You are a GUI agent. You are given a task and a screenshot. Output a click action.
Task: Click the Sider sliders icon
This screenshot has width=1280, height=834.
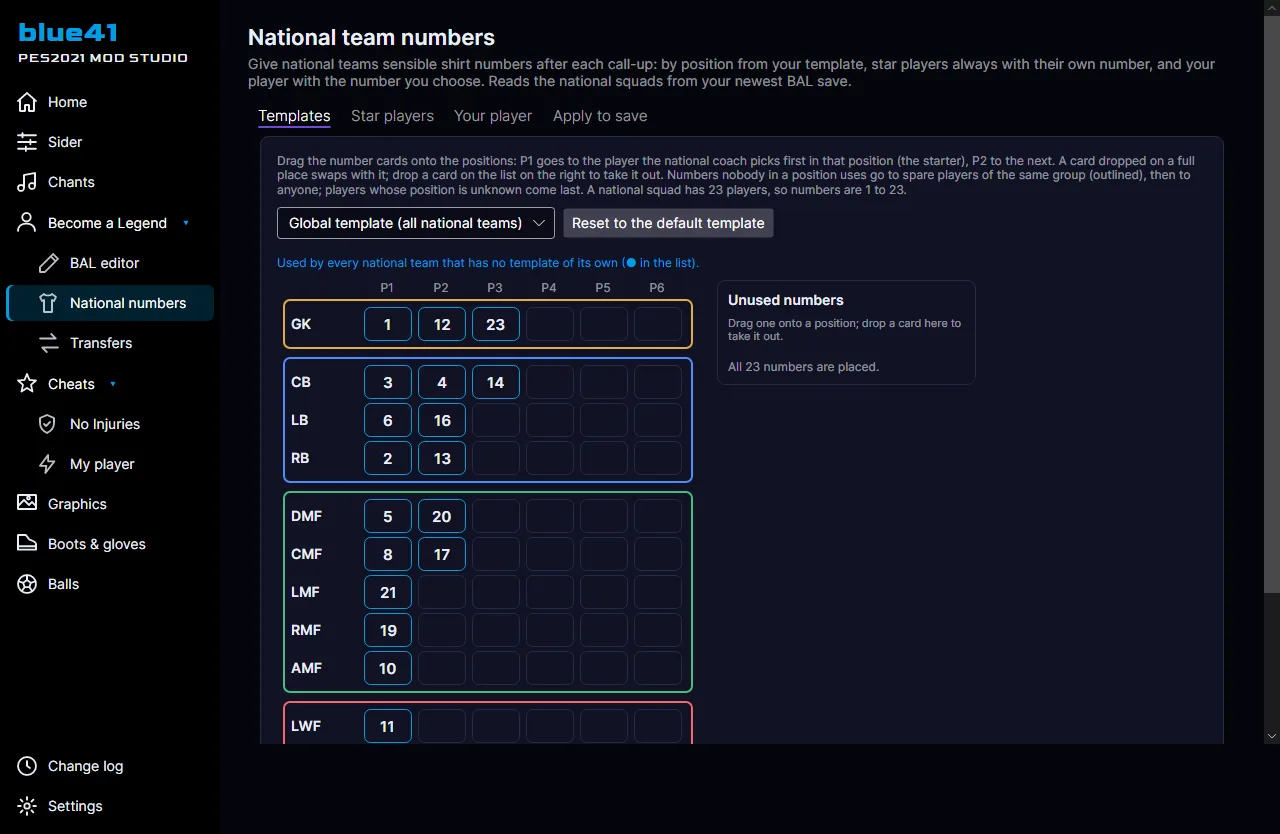tap(27, 142)
